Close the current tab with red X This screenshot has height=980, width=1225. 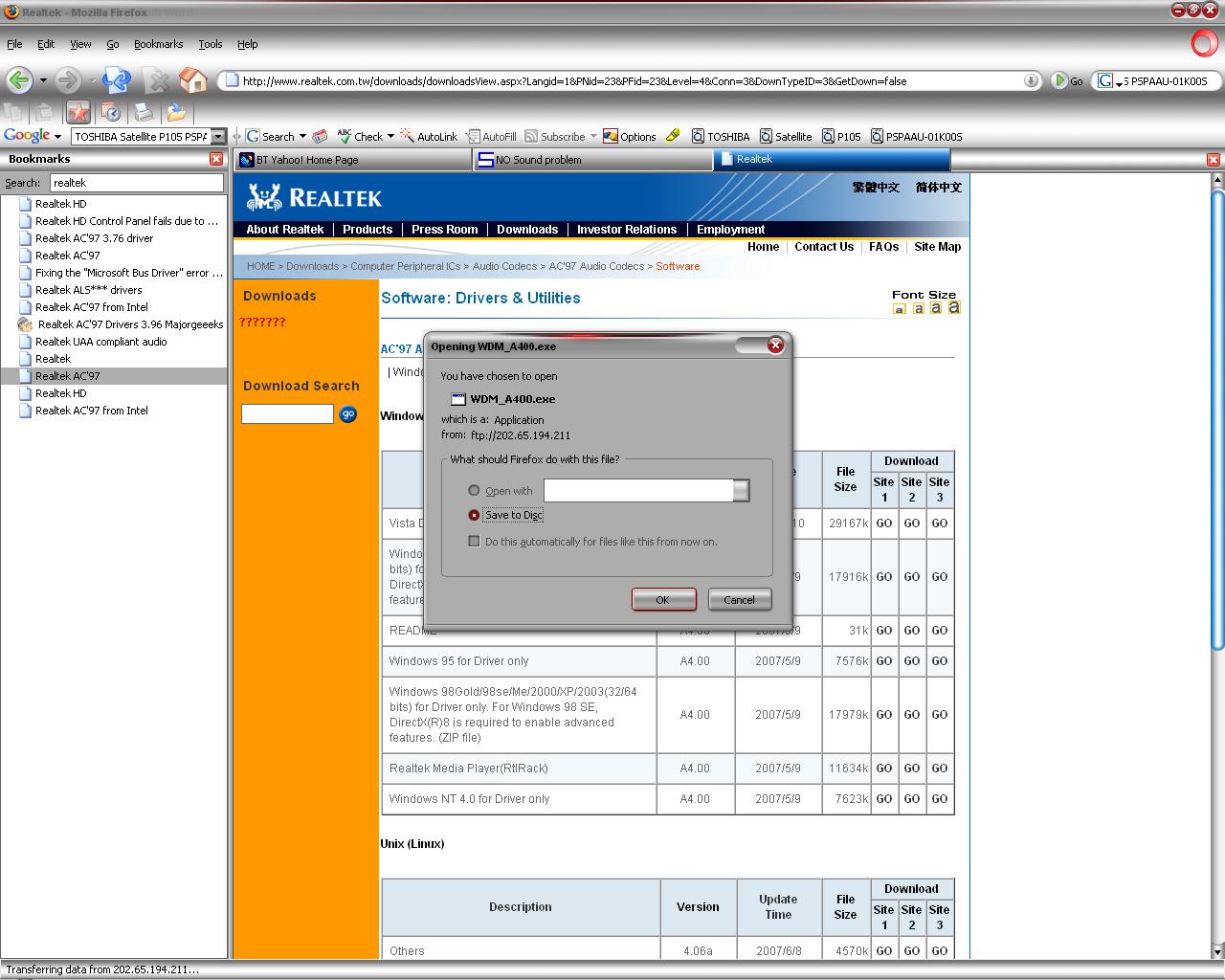[1213, 160]
